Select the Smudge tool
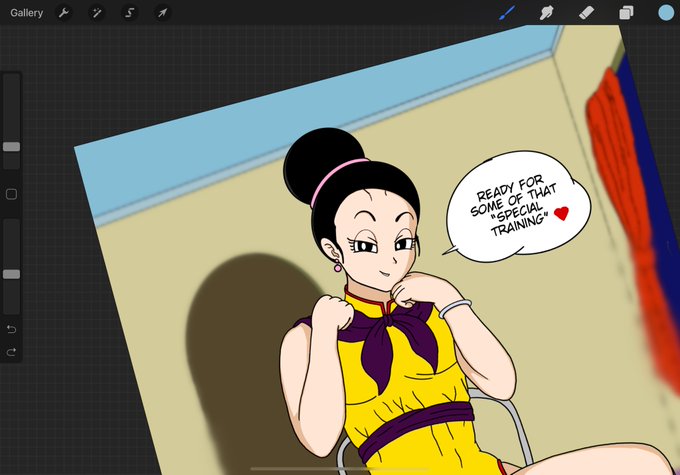Screen dimensions: 680x475 546,13
